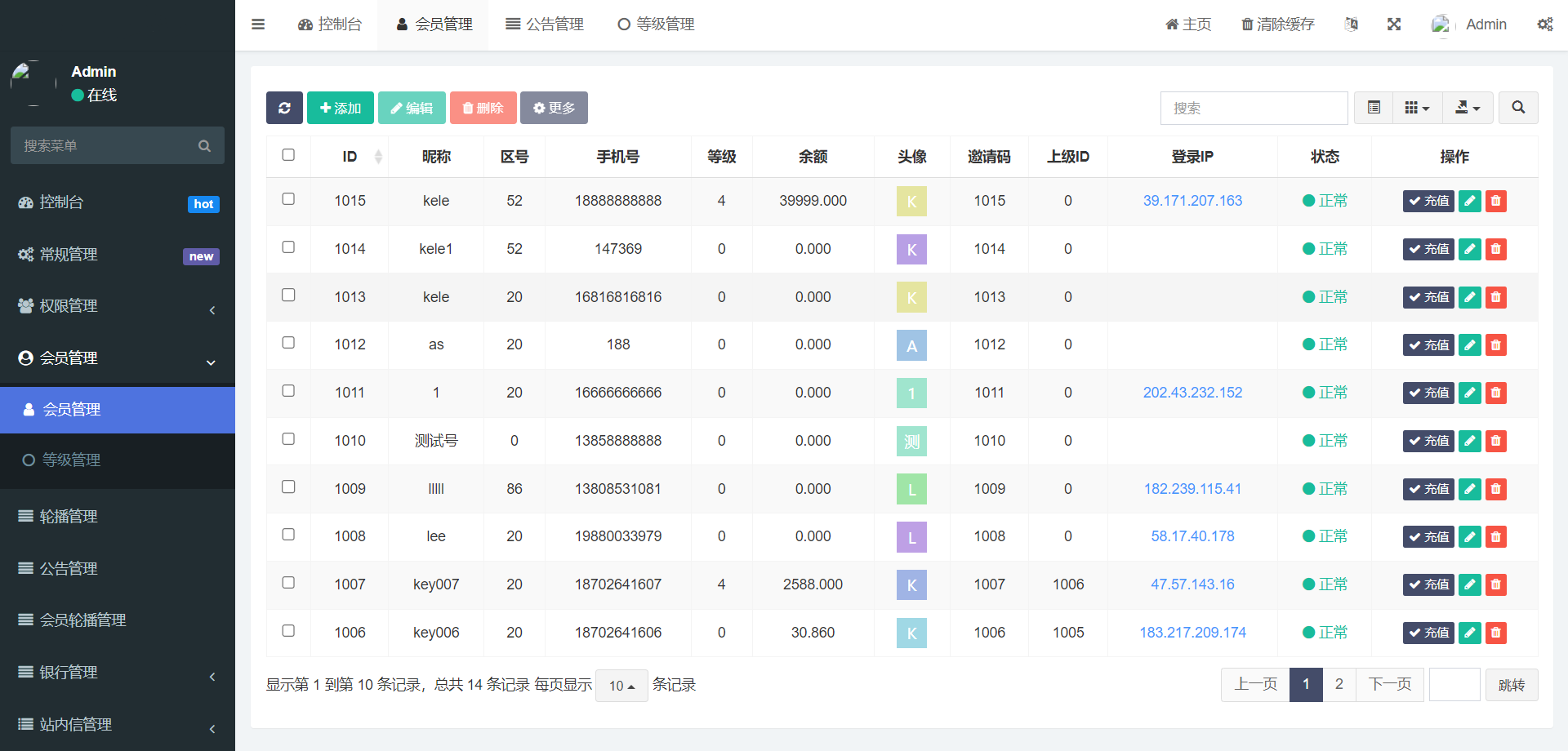Check the select-all checkbox in table header

pos(288,155)
